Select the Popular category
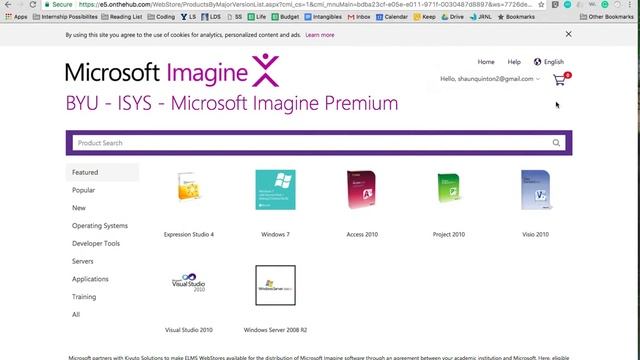The width and height of the screenshot is (640, 360). point(83,190)
